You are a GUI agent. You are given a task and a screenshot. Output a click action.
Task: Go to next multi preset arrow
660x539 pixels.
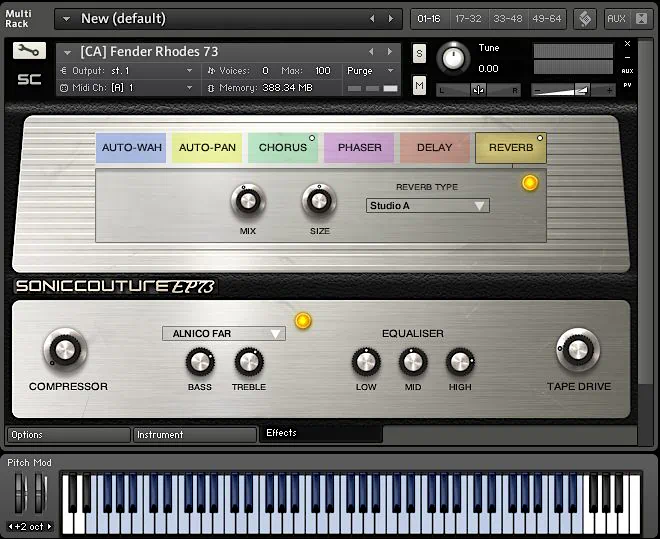point(391,19)
